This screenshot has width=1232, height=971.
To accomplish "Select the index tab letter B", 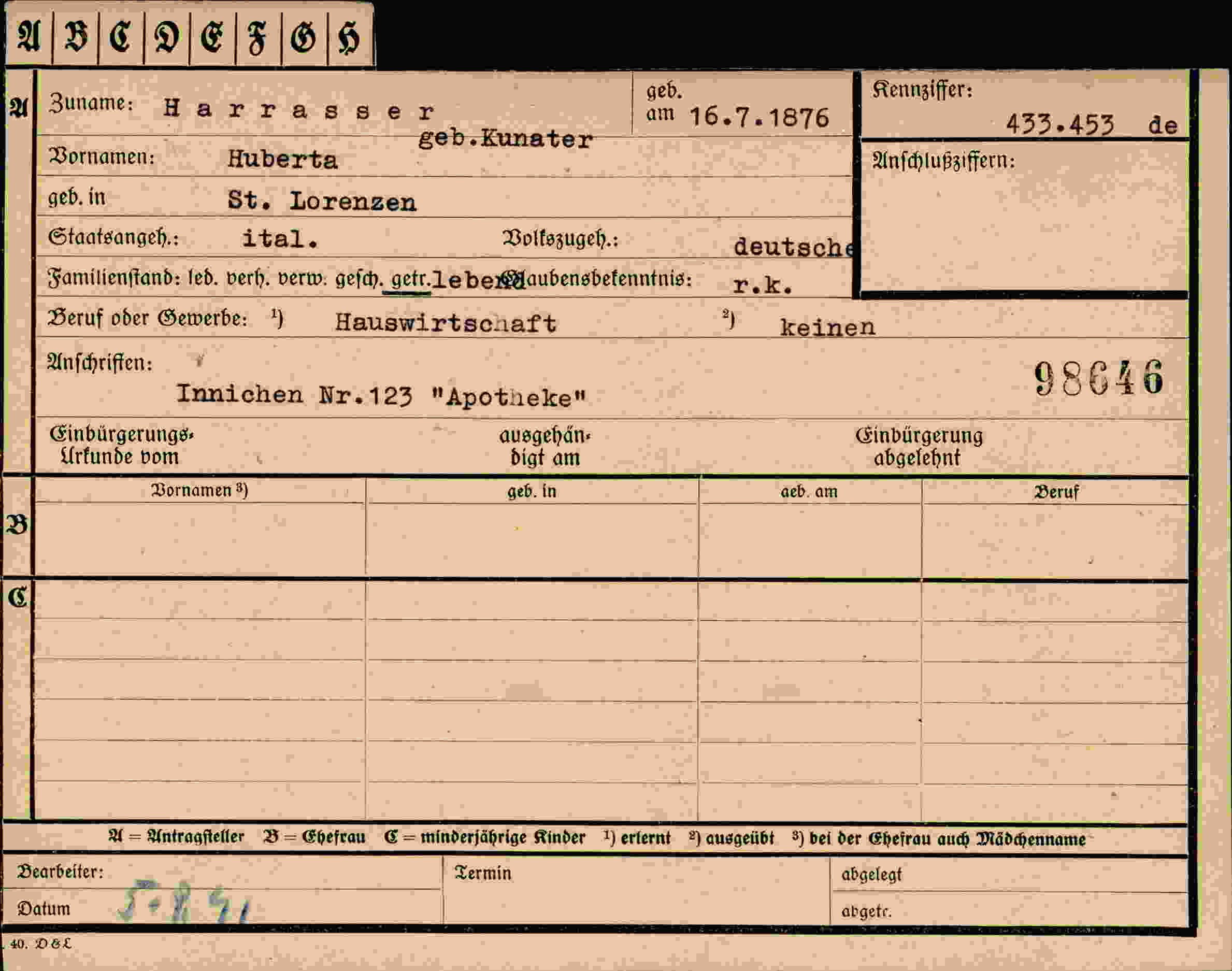I will click(76, 36).
